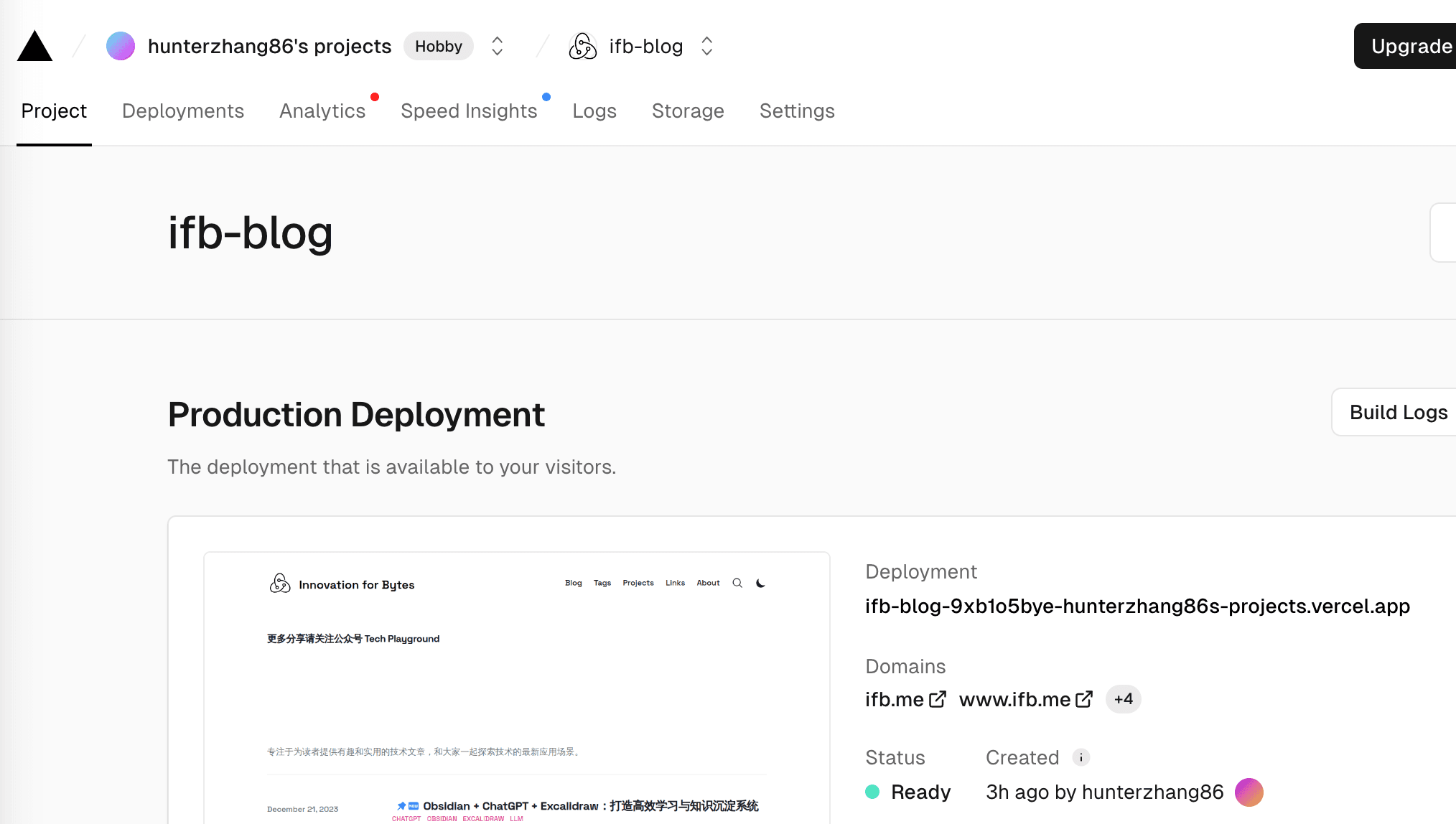Click search icon in site preview

[737, 583]
